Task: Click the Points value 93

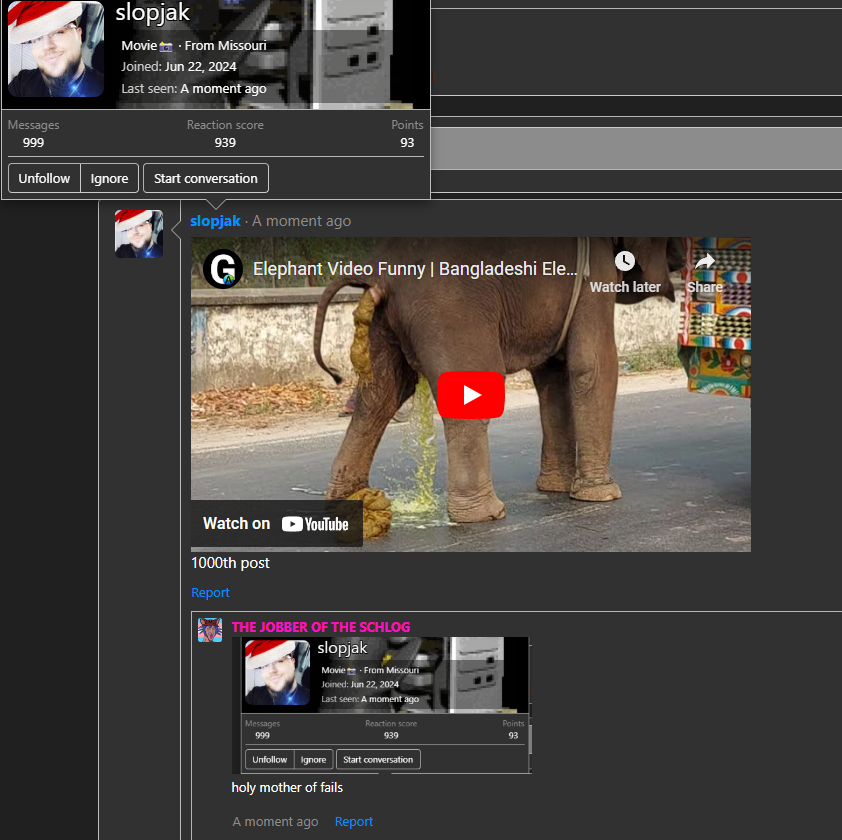Action: tap(407, 143)
